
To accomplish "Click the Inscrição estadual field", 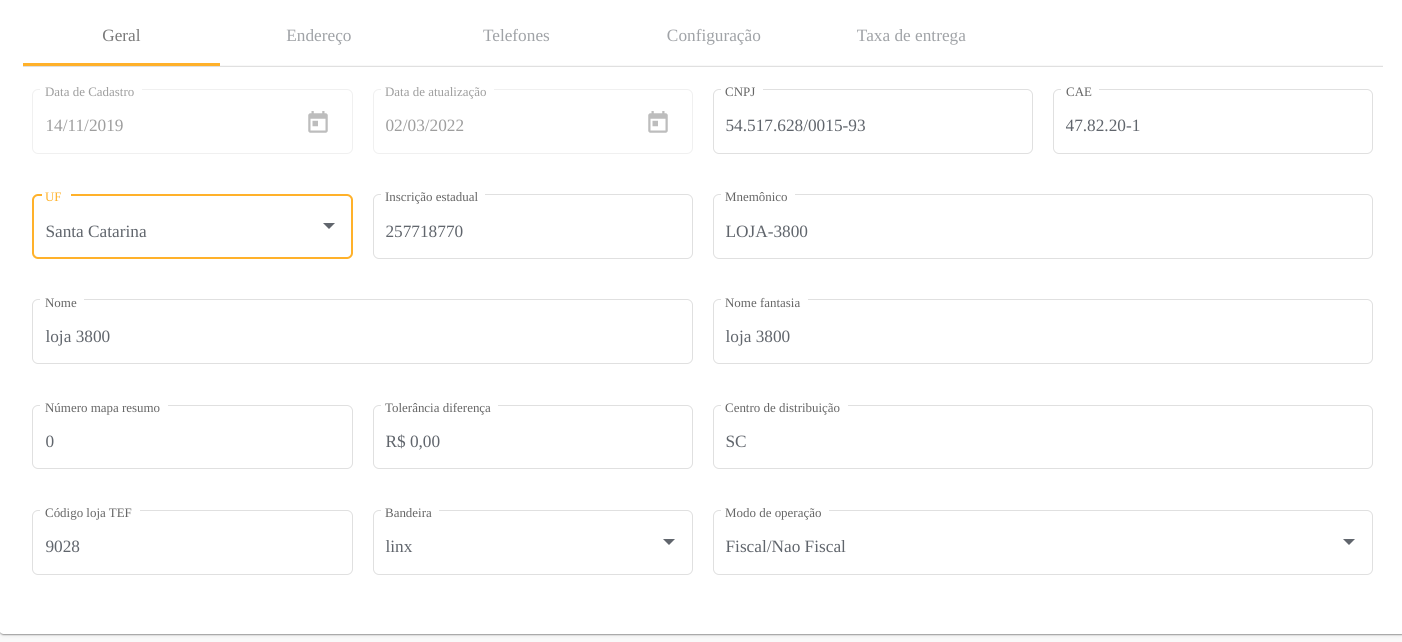I will [532, 232].
